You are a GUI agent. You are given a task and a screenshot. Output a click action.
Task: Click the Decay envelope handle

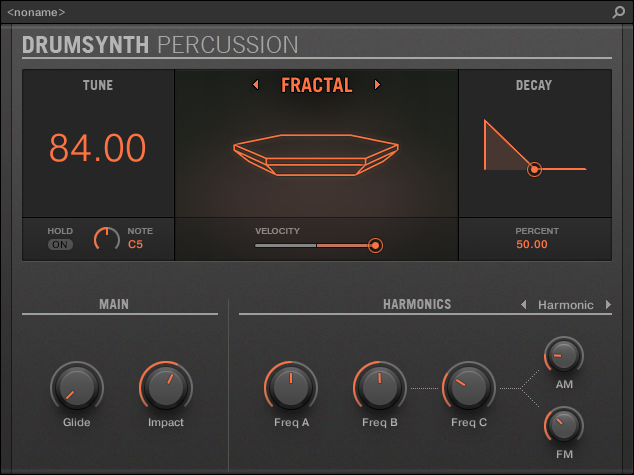pos(535,170)
